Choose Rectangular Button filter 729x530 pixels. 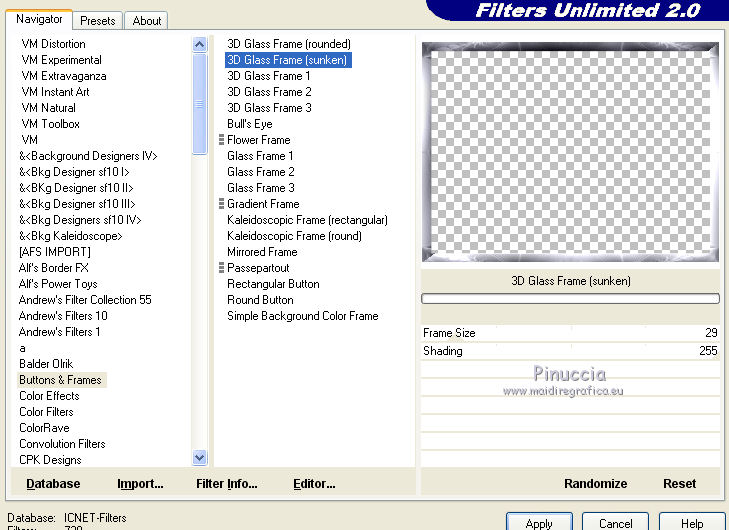click(273, 284)
